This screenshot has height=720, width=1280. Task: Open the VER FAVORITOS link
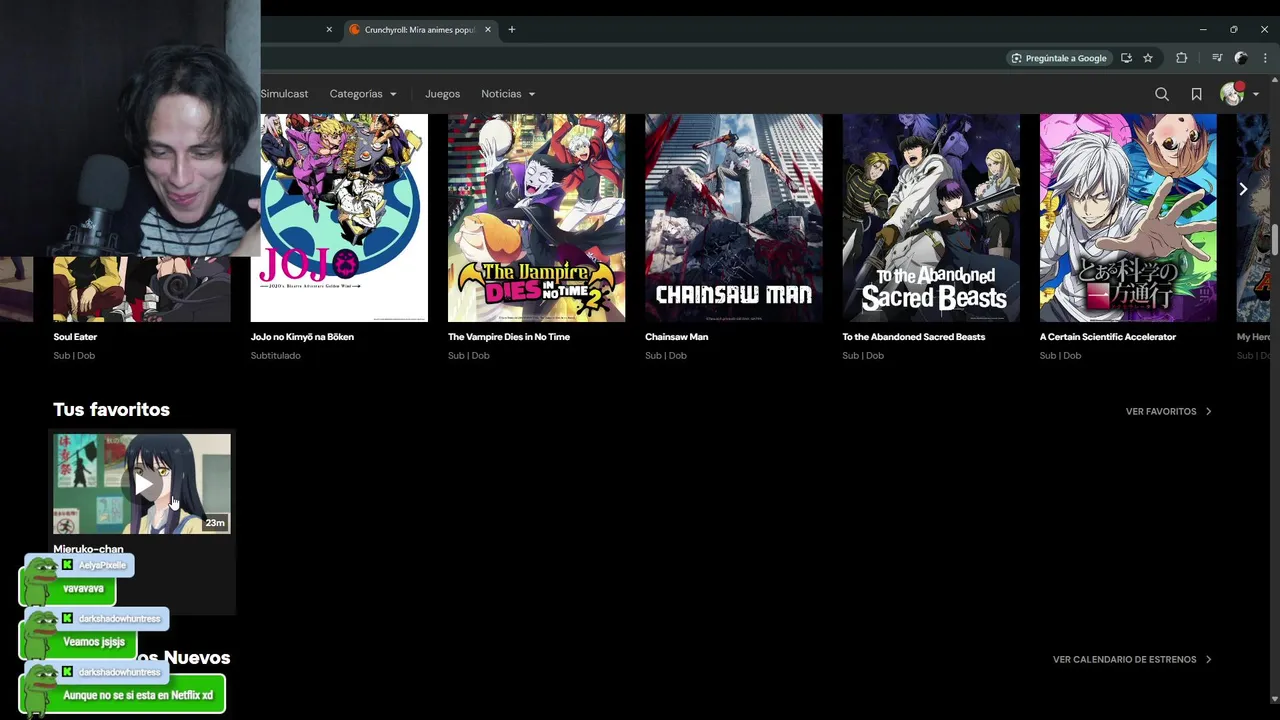1168,411
